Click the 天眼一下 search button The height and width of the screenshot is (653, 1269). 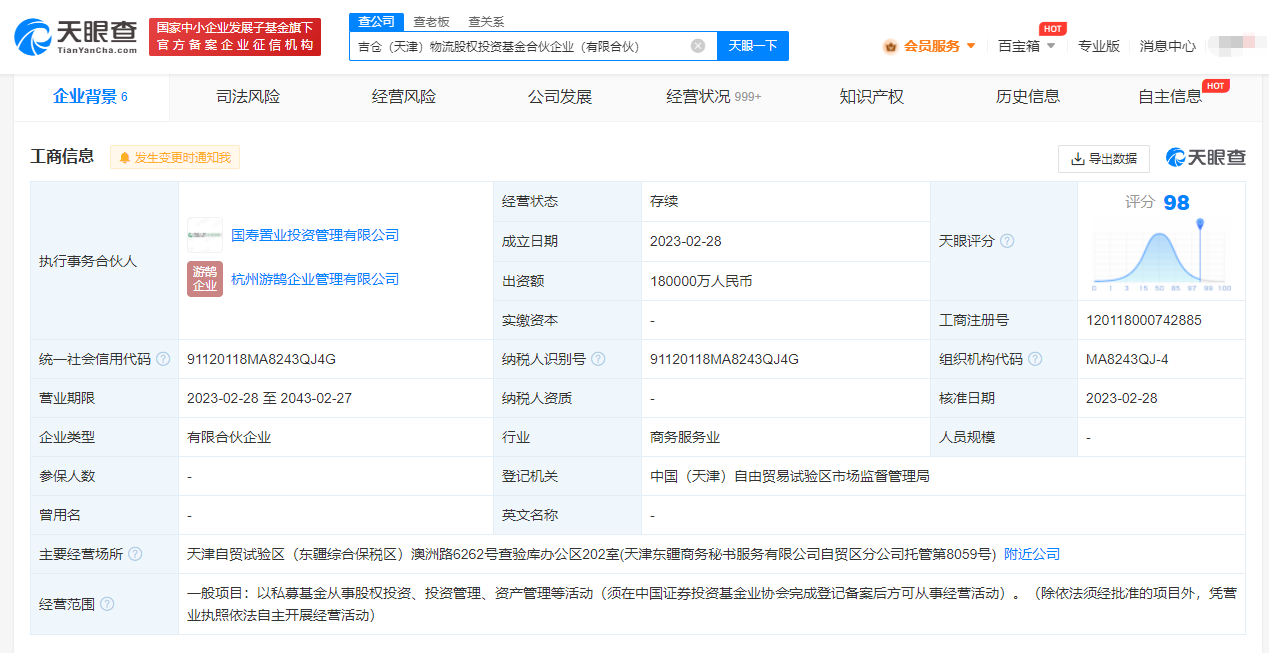pos(753,45)
